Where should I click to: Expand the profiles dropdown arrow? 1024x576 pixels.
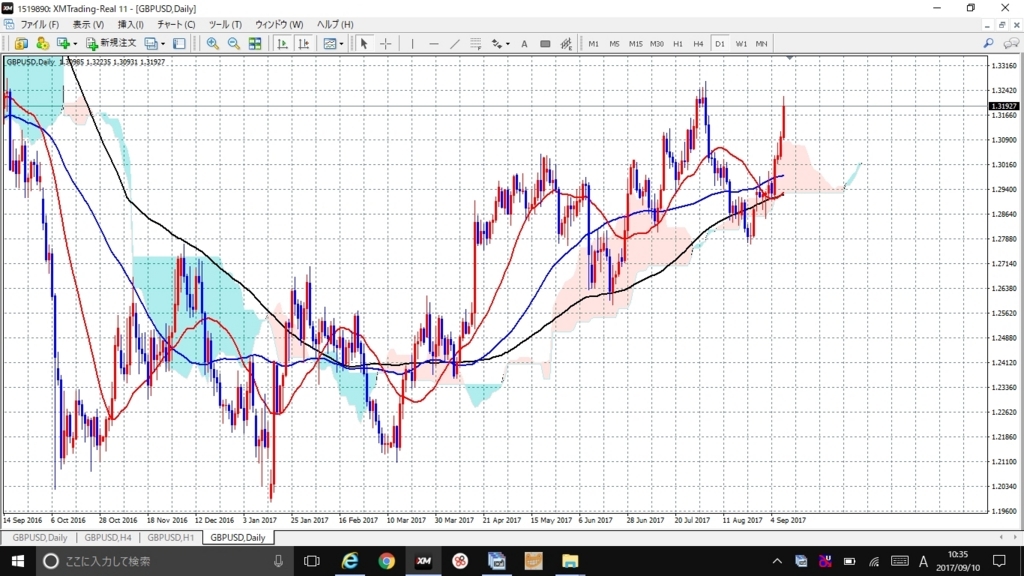[163, 44]
